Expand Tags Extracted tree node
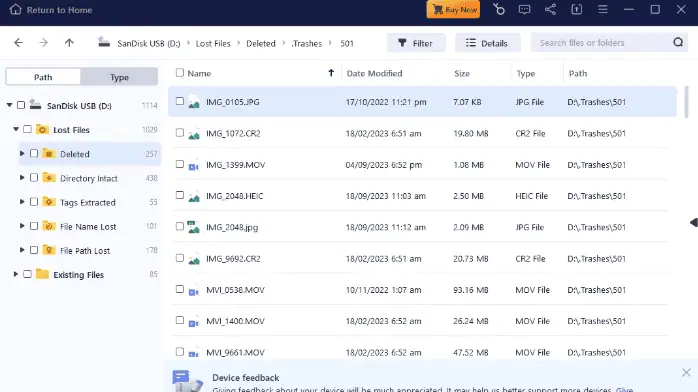 coord(22,202)
